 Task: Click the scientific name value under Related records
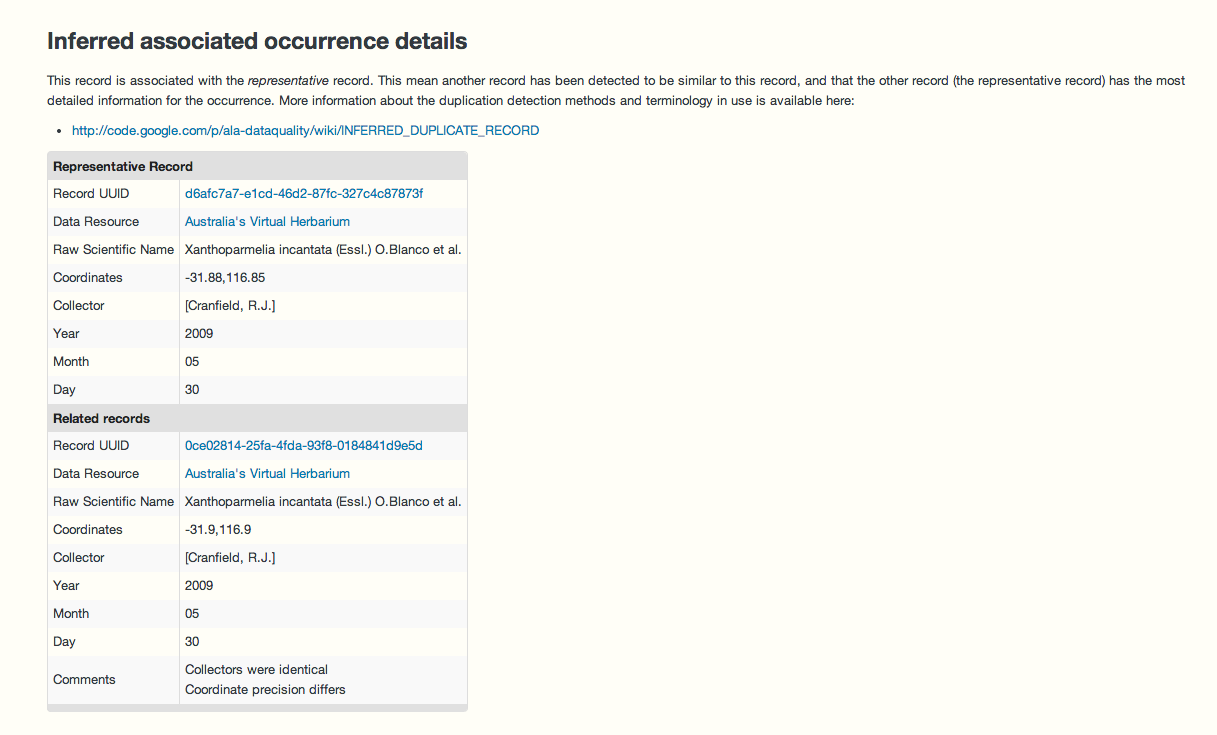323,501
